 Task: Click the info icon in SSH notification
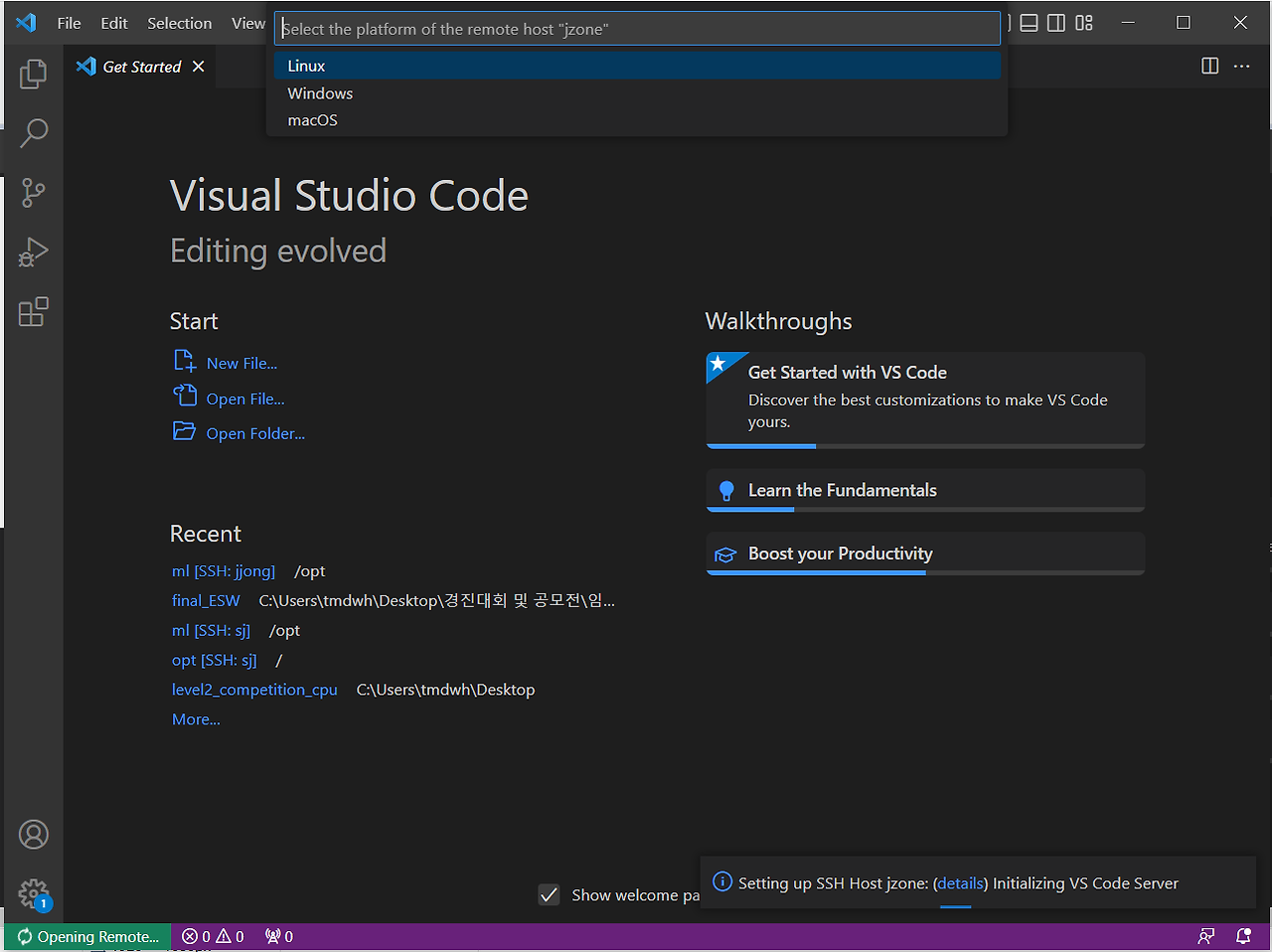pos(722,882)
